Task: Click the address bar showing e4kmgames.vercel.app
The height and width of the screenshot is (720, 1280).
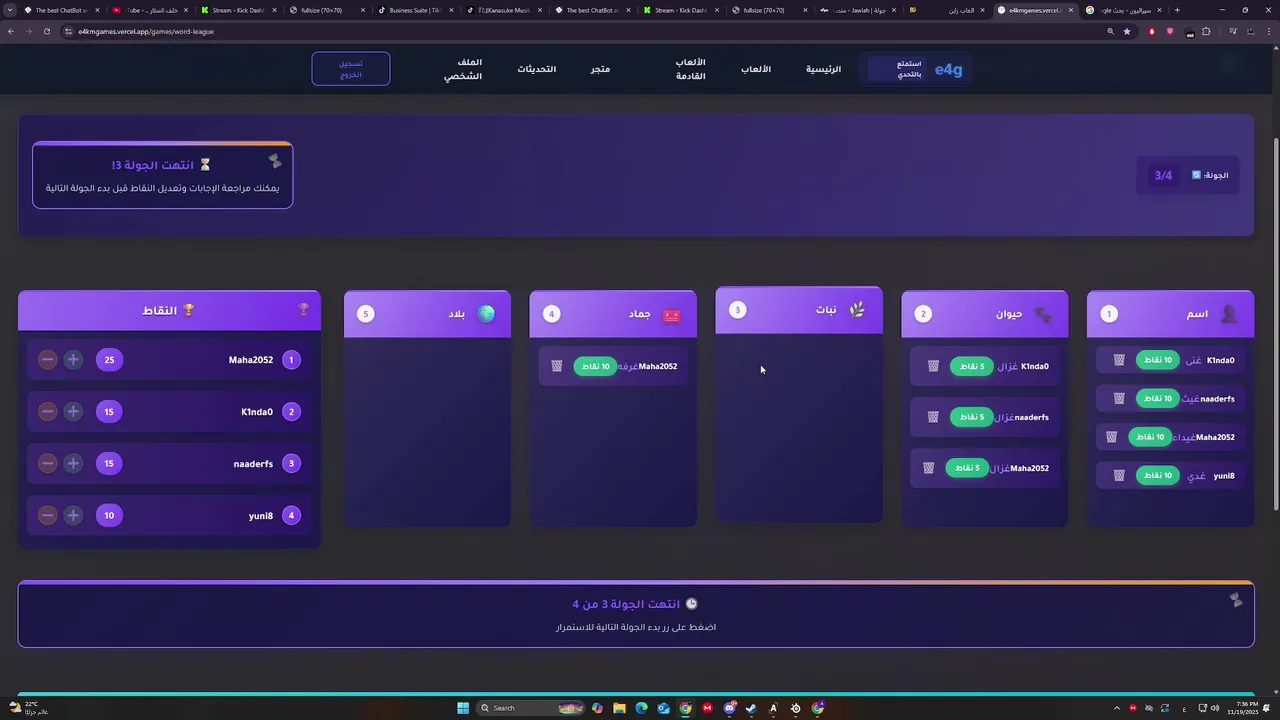Action: [580, 31]
